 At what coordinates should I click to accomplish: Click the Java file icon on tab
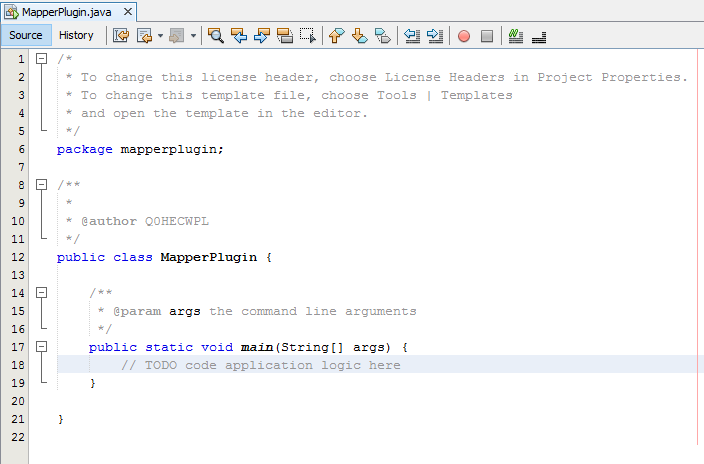(x=11, y=12)
